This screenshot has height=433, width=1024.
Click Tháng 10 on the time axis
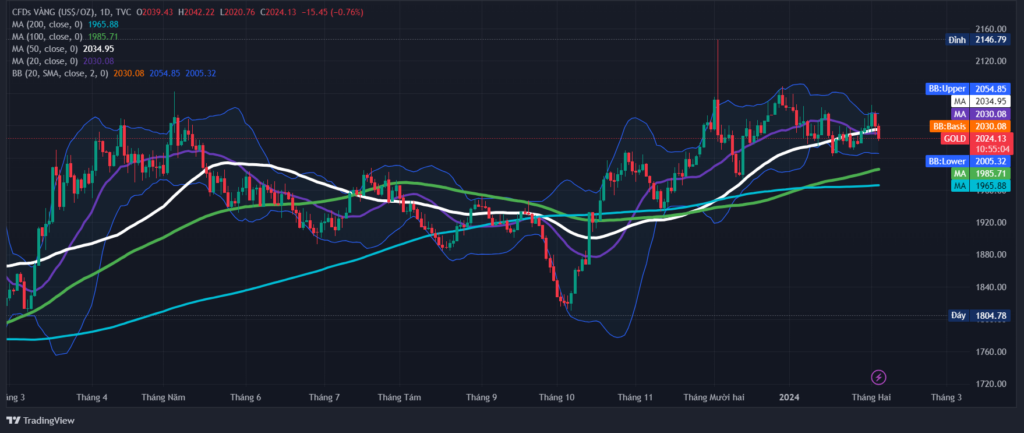click(x=556, y=397)
